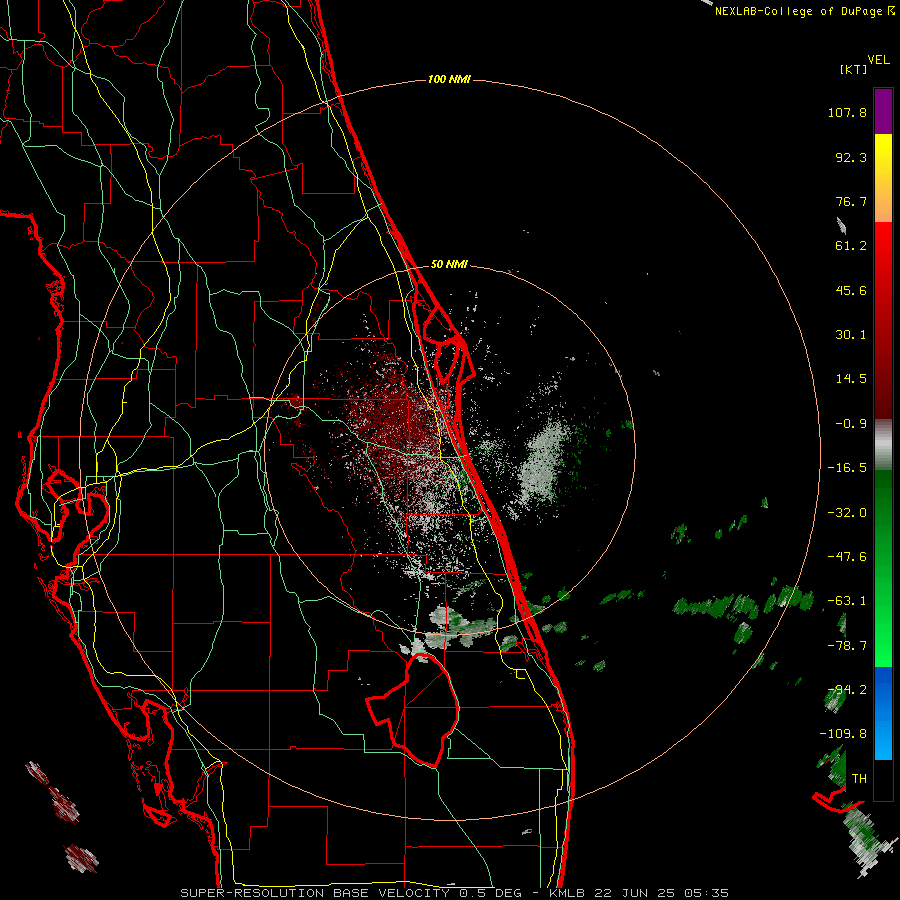
Task: Select the 107.8 value on velocity scale
Action: (847, 112)
